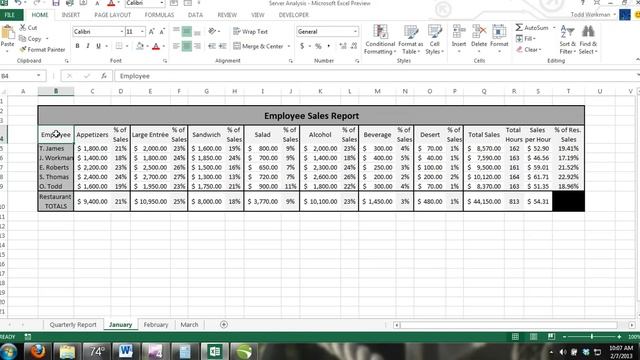Screen dimensions: 640x360
Task: Click Merge & Center button
Action: tap(258, 46)
